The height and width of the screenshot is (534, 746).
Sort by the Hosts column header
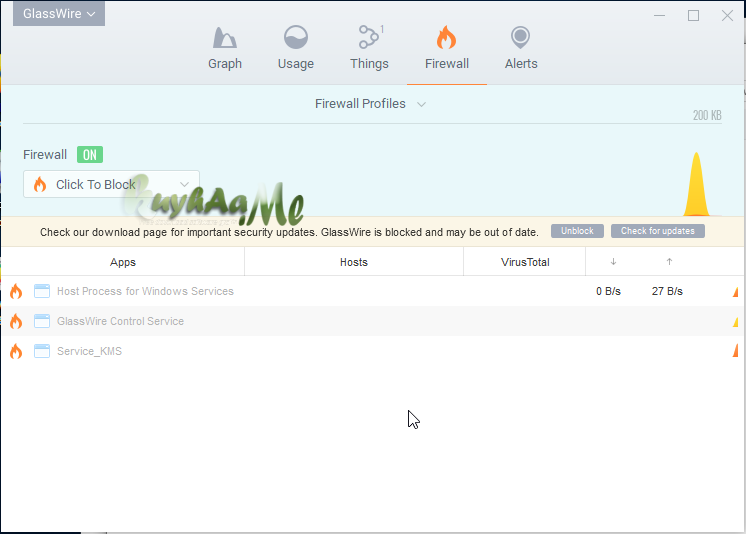(x=353, y=262)
